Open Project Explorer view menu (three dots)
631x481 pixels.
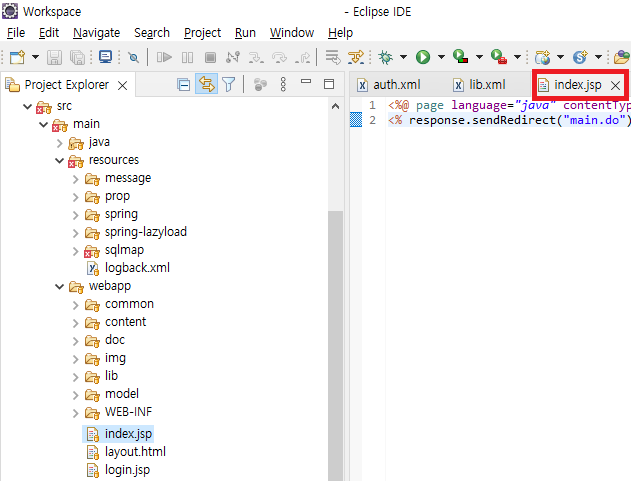[283, 85]
